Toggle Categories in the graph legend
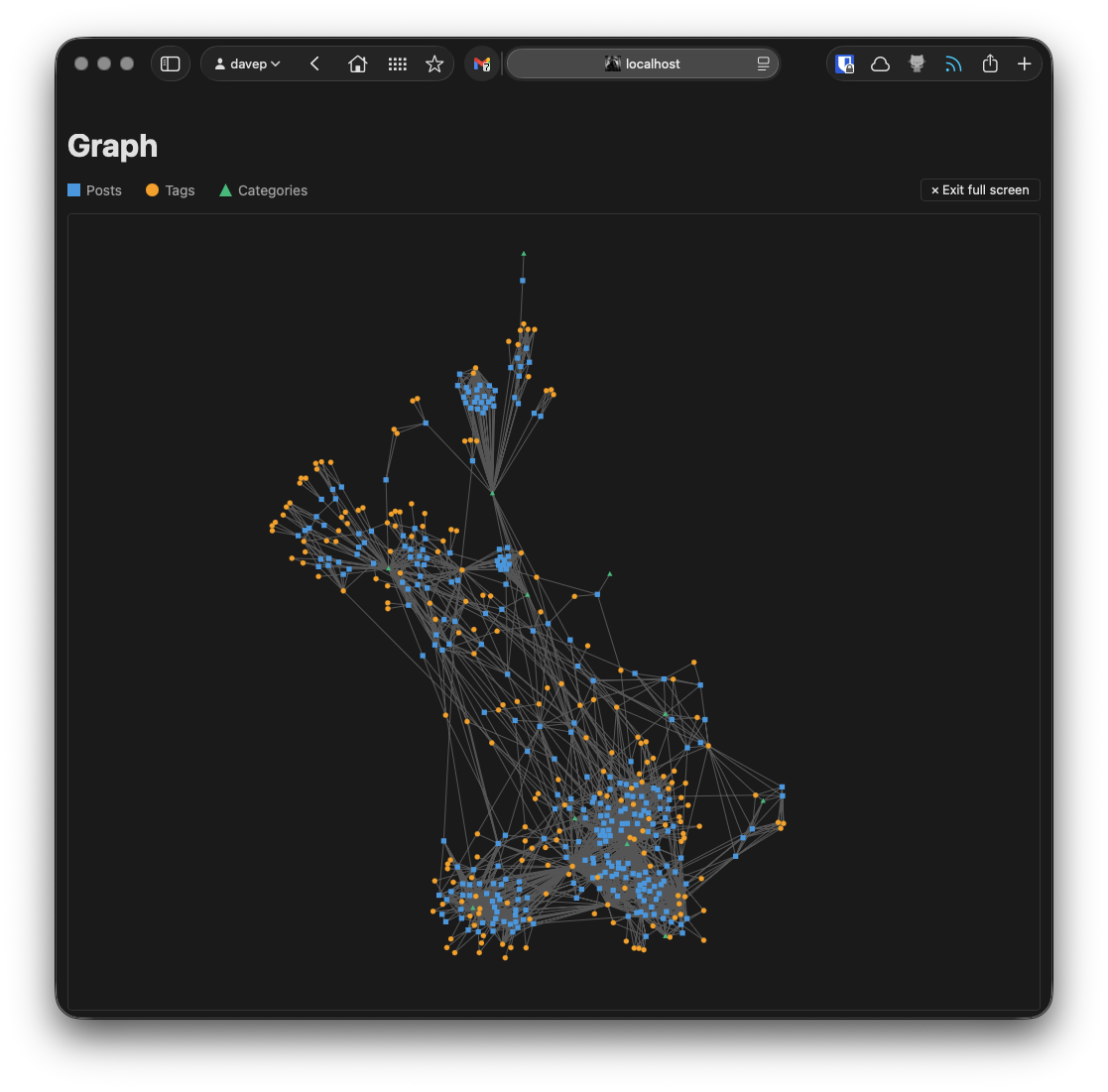Image resolution: width=1108 pixels, height=1092 pixels. pyautogui.click(x=263, y=190)
